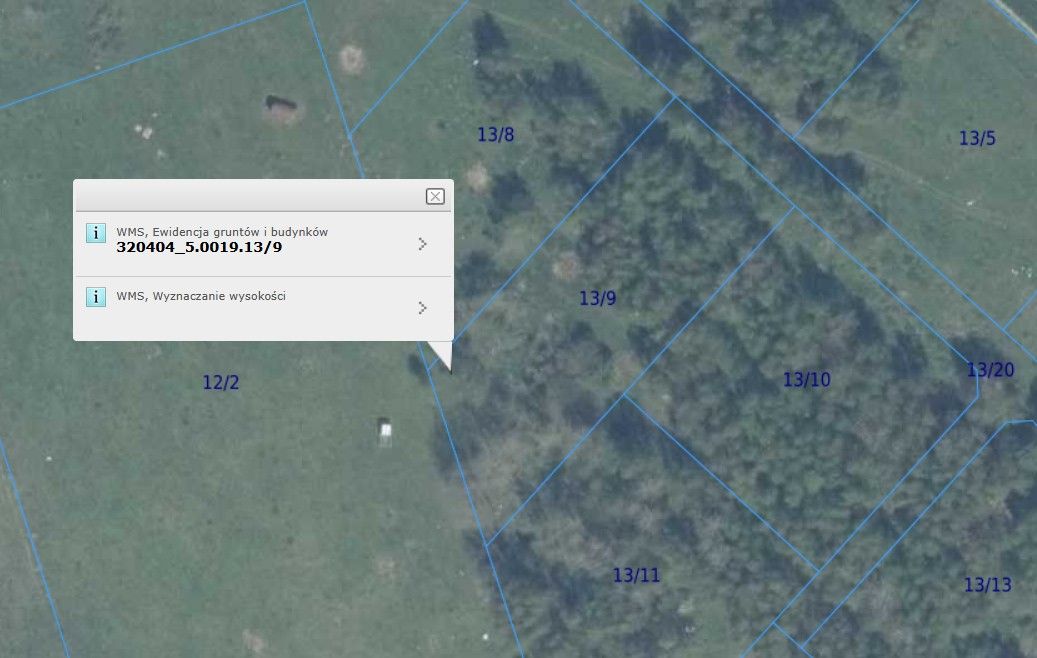This screenshot has width=1037, height=658.
Task: Open WMS, Wyznaczanie wysokości entry
Action: click(x=263, y=308)
